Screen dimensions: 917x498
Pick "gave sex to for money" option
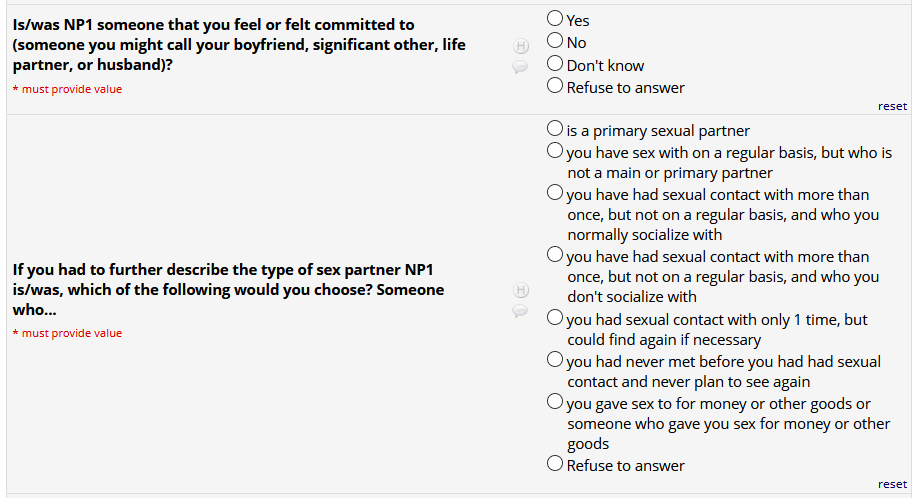(x=555, y=403)
